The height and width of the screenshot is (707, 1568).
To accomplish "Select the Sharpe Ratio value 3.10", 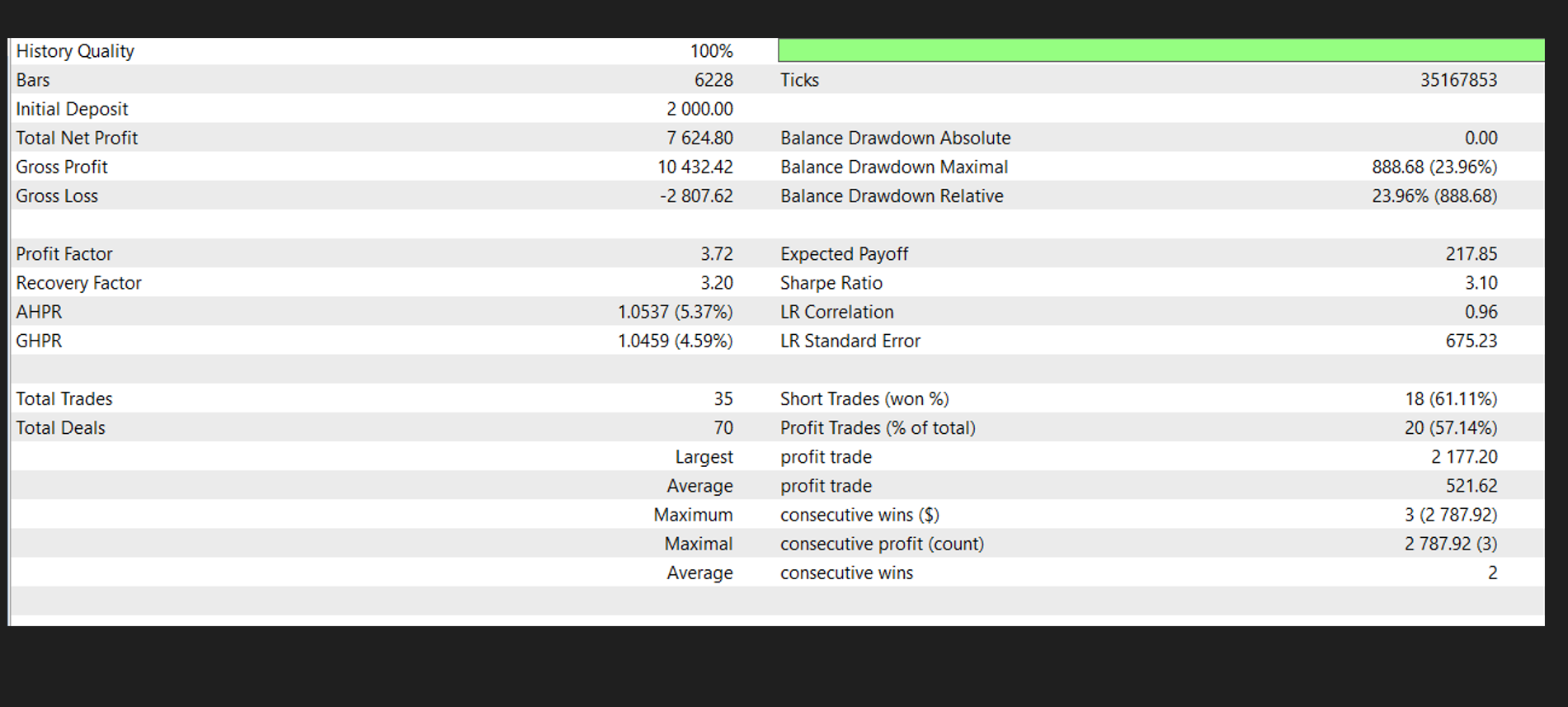I will [x=1481, y=283].
